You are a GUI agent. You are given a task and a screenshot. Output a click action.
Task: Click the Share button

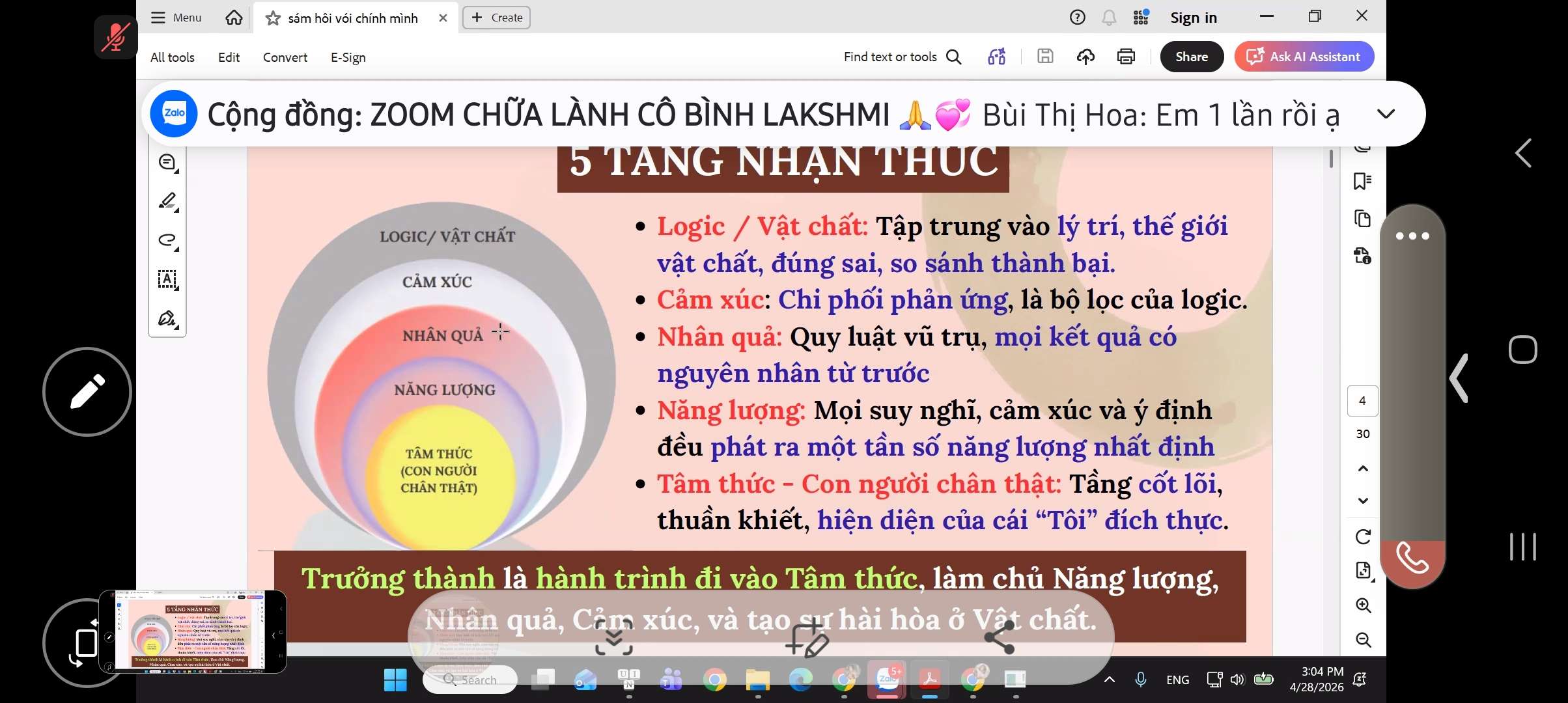(1192, 57)
